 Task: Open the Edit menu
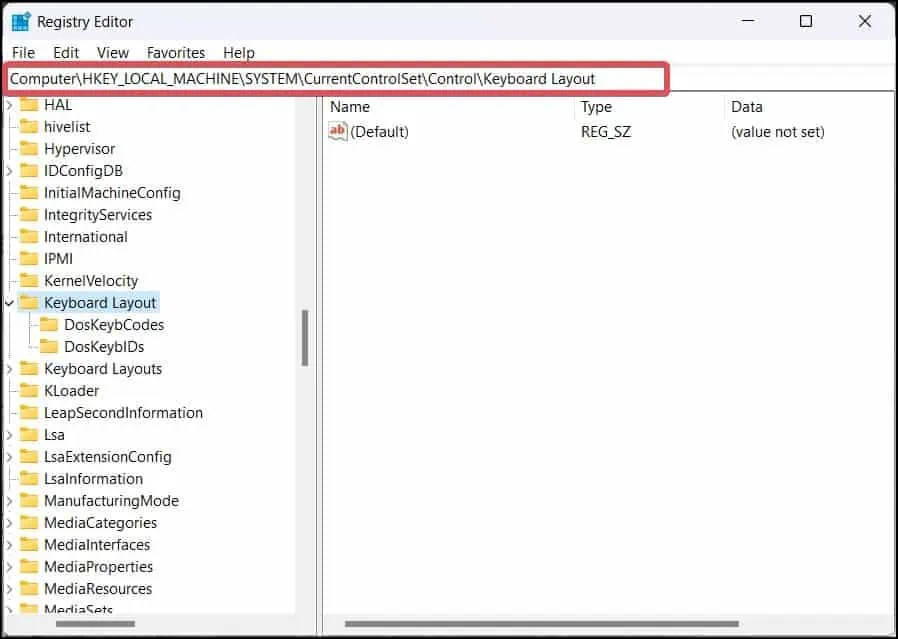point(66,53)
